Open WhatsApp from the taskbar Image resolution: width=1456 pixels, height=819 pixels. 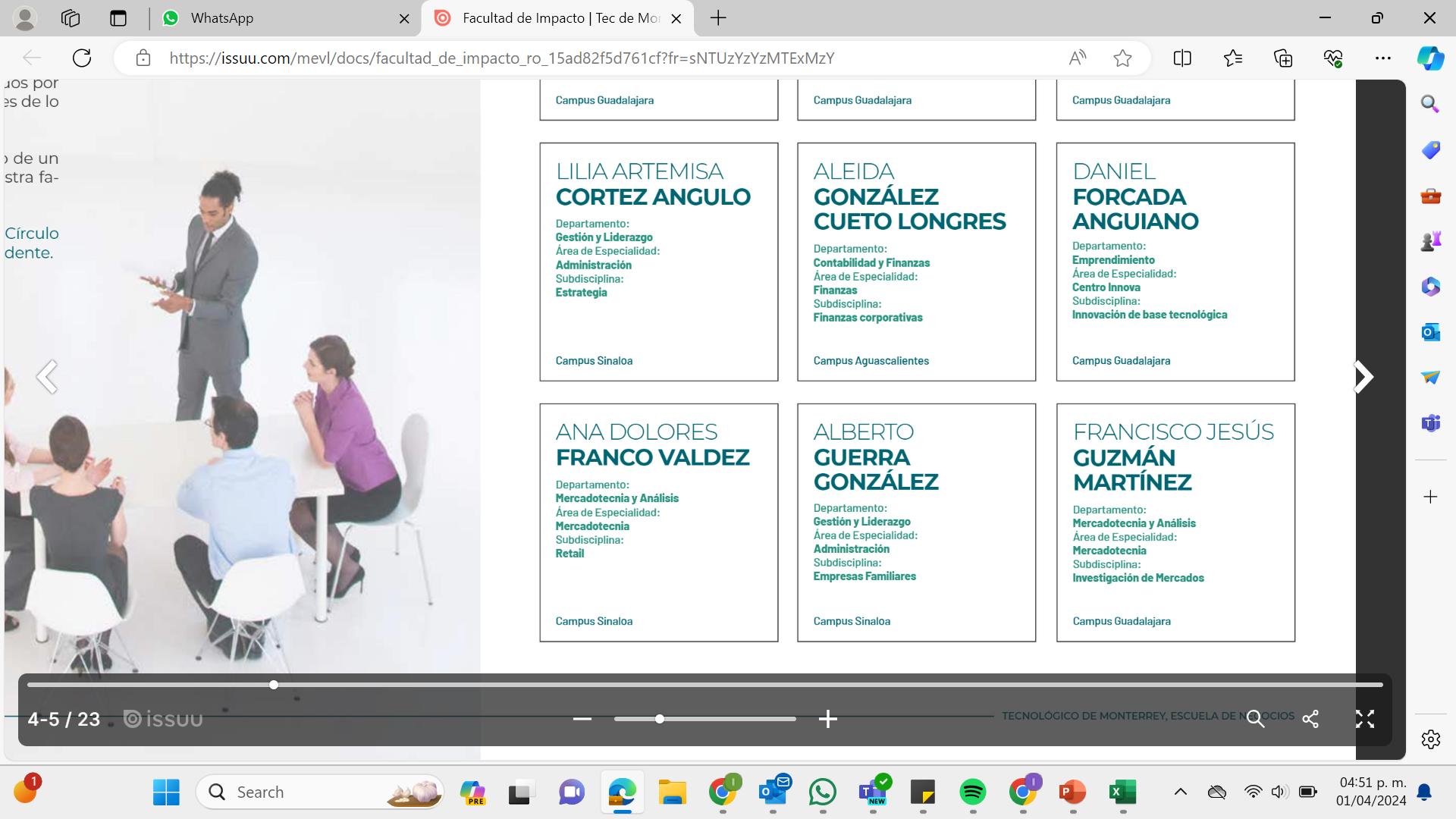click(x=823, y=792)
